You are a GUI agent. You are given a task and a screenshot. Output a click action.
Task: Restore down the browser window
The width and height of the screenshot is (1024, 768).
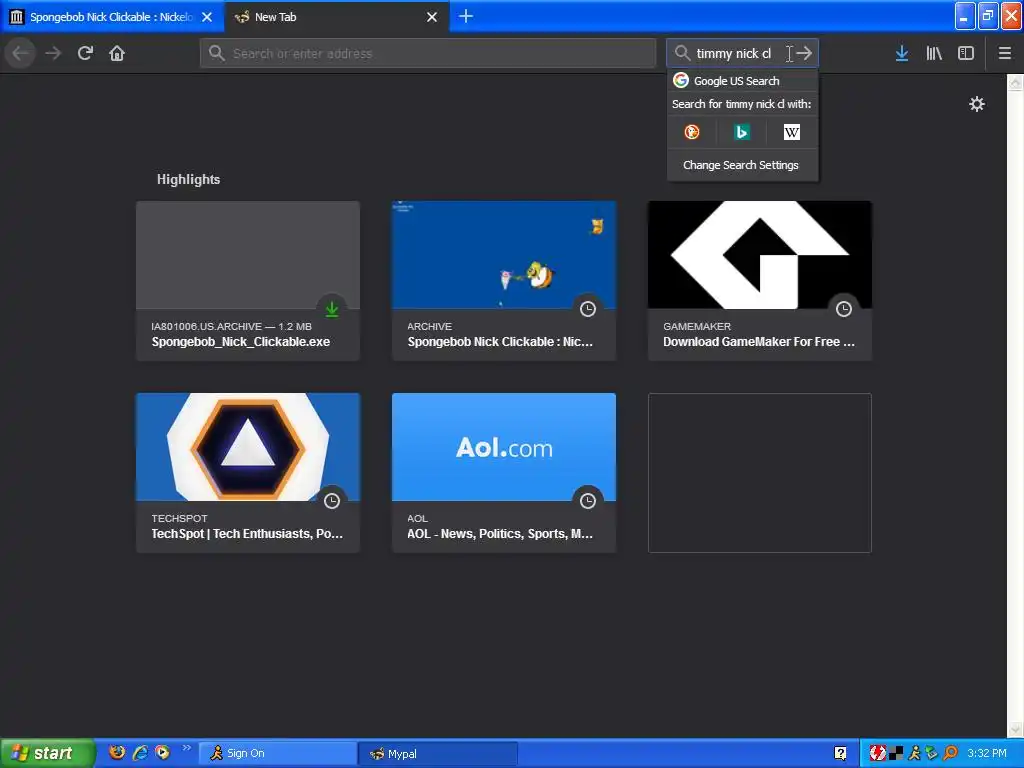(988, 16)
